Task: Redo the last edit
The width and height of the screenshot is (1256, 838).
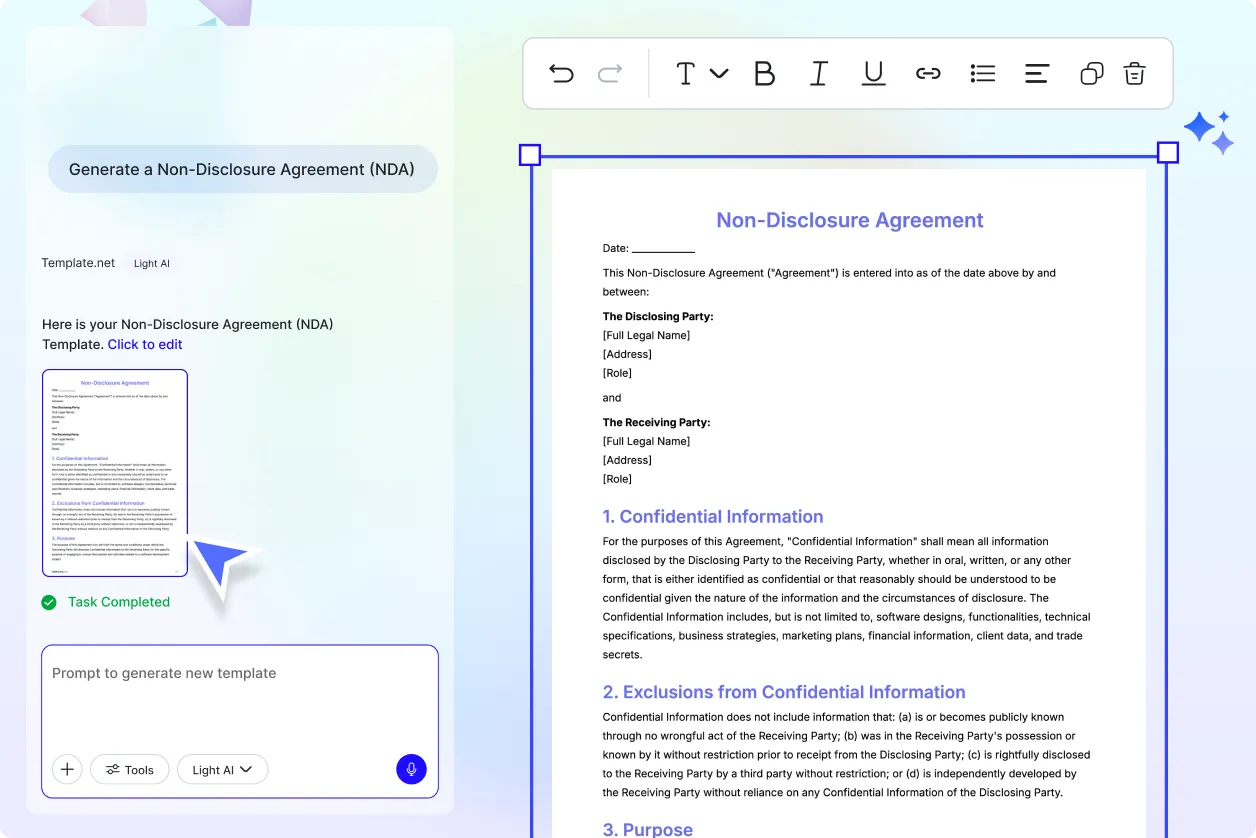Action: point(608,73)
